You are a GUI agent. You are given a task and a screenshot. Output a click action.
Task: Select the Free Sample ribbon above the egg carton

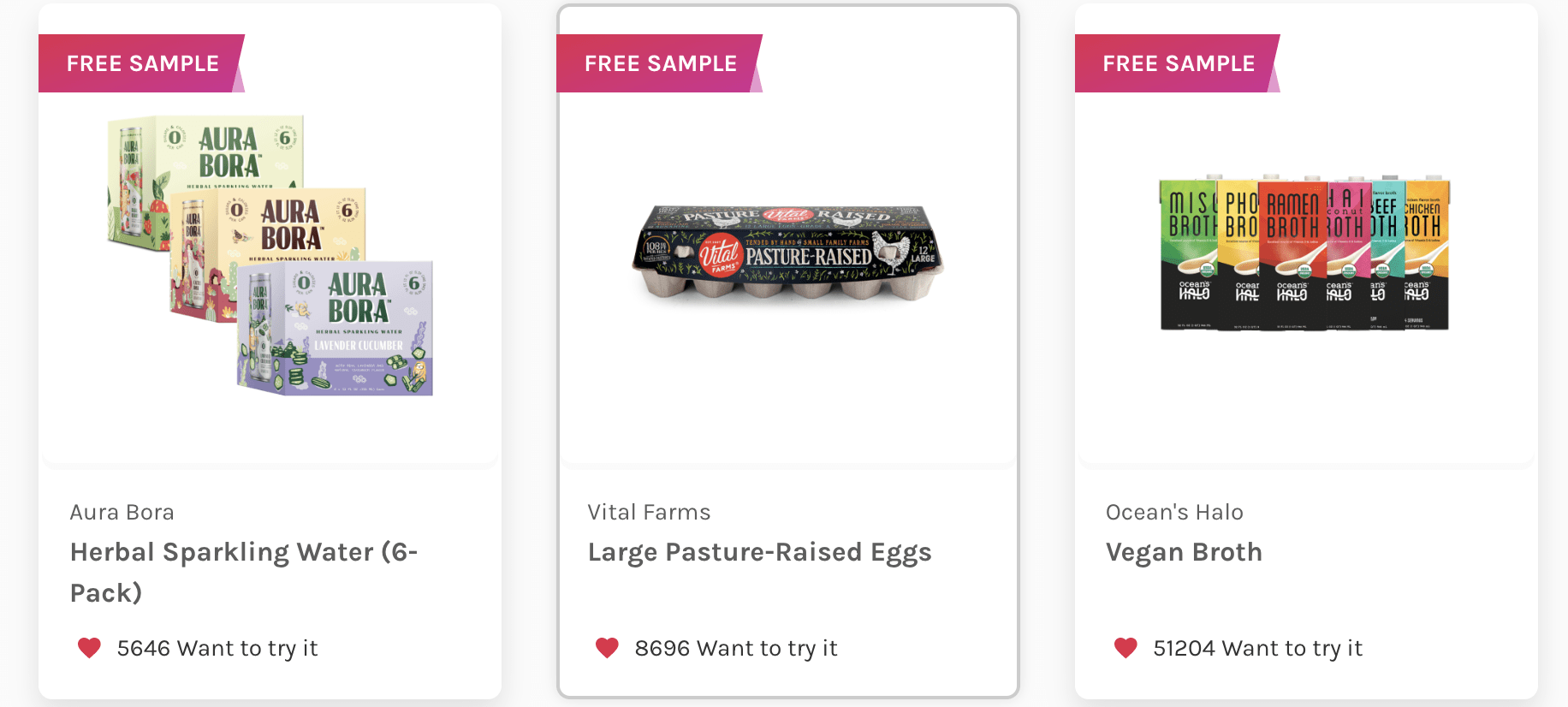(x=660, y=63)
